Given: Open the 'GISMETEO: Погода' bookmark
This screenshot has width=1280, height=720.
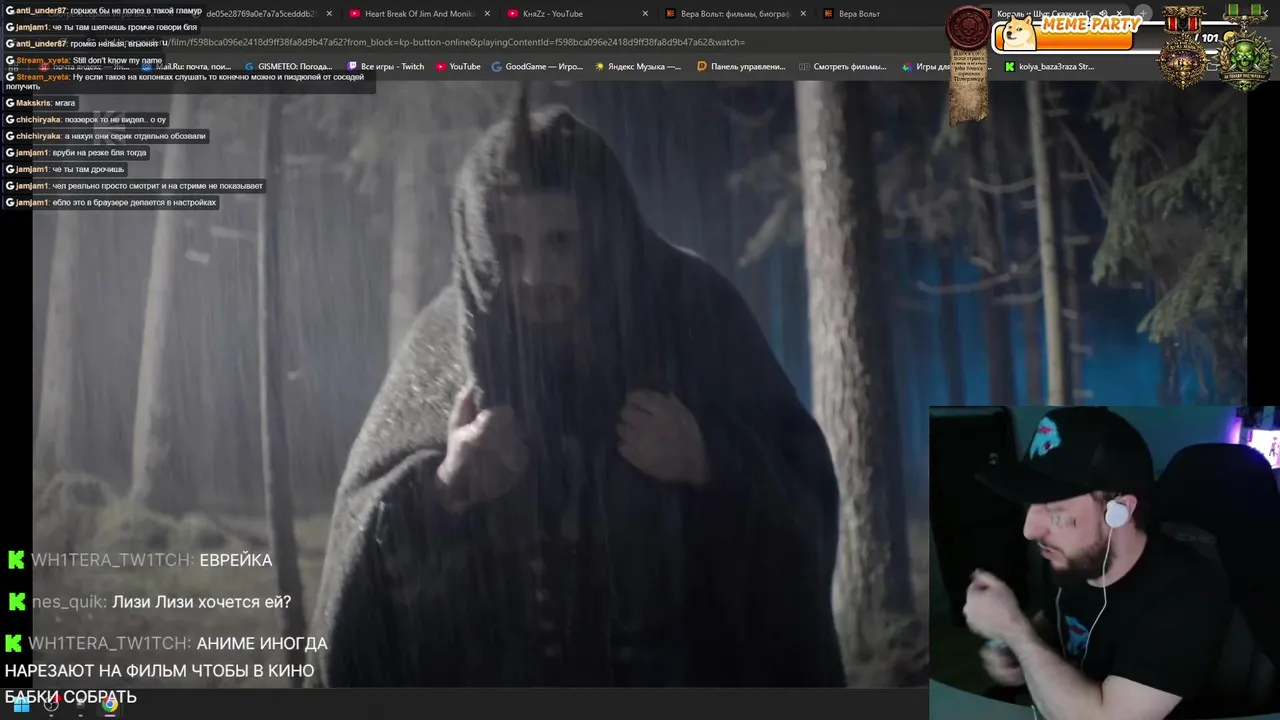Looking at the screenshot, I should (289, 67).
